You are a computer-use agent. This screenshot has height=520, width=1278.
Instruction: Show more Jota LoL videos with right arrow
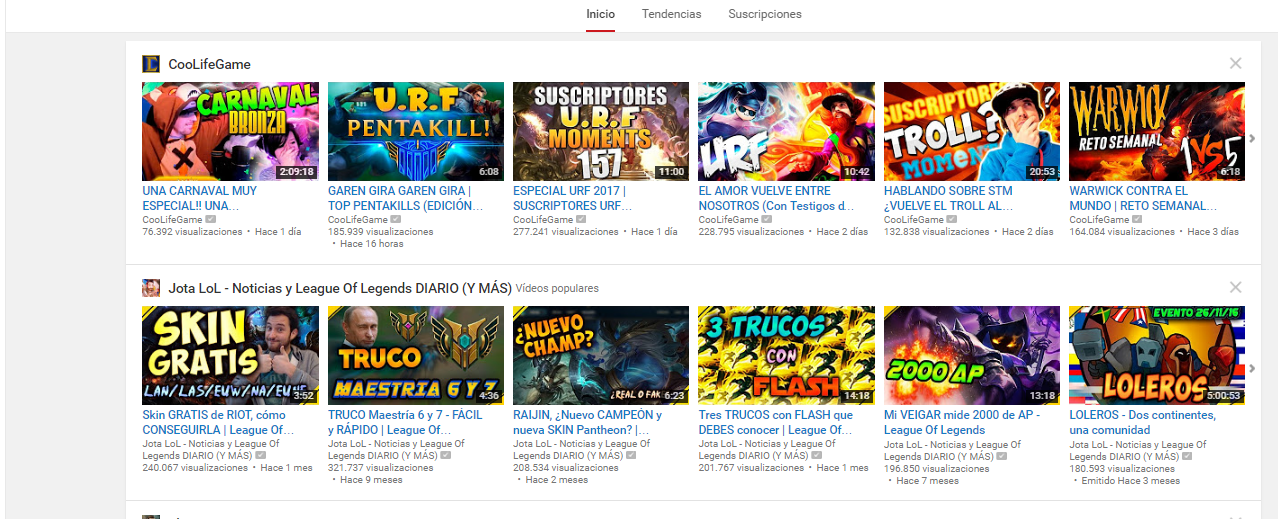[1251, 368]
